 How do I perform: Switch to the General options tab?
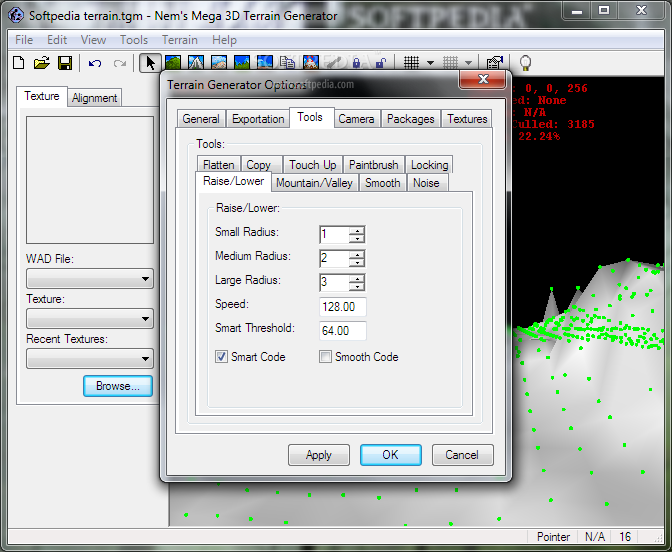pos(201,119)
